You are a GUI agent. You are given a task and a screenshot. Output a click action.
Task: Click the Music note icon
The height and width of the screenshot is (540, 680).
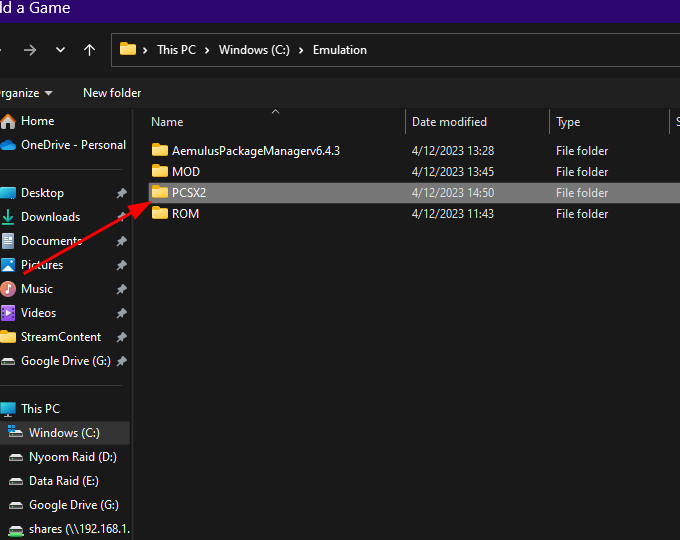(8, 289)
